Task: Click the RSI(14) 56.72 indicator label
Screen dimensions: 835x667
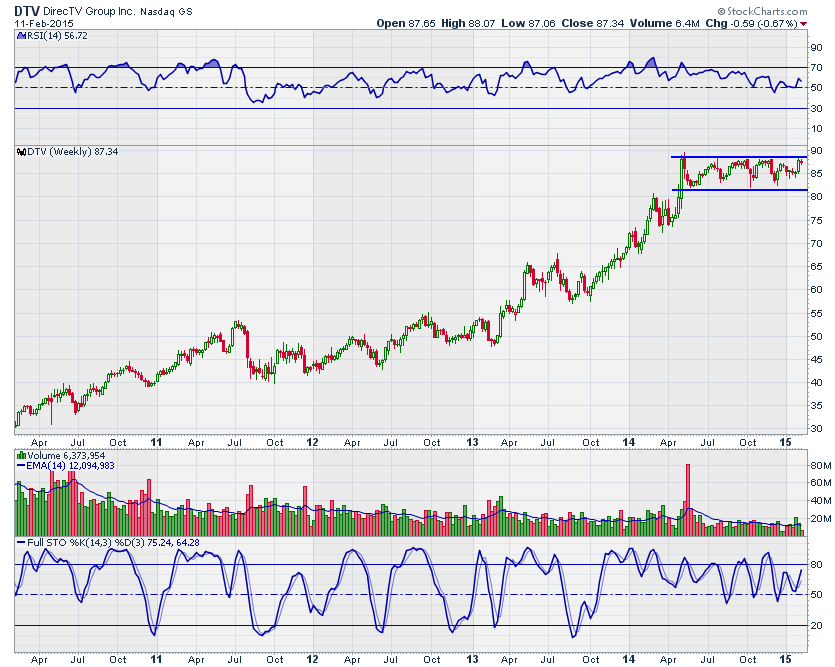Action: tap(58, 36)
